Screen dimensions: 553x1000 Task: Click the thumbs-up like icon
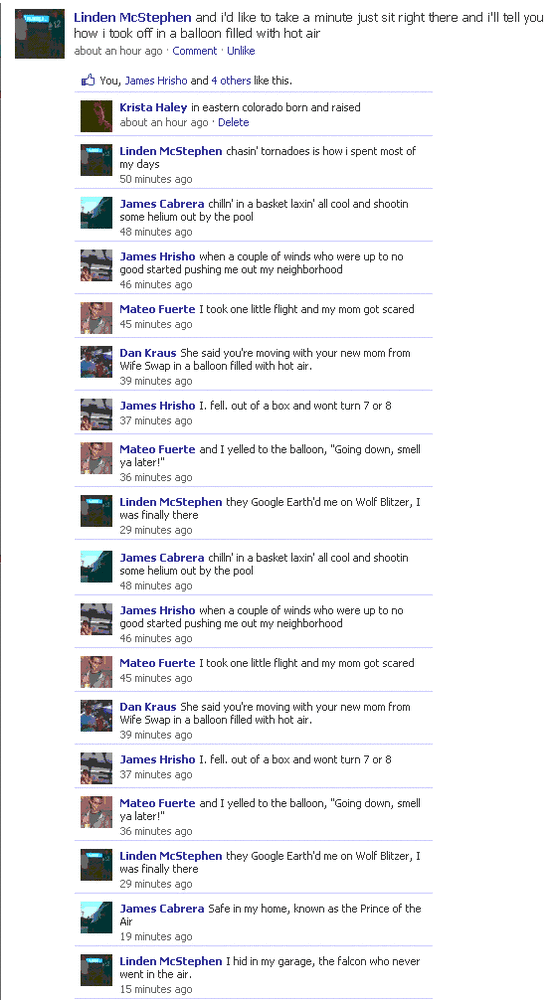(88, 80)
